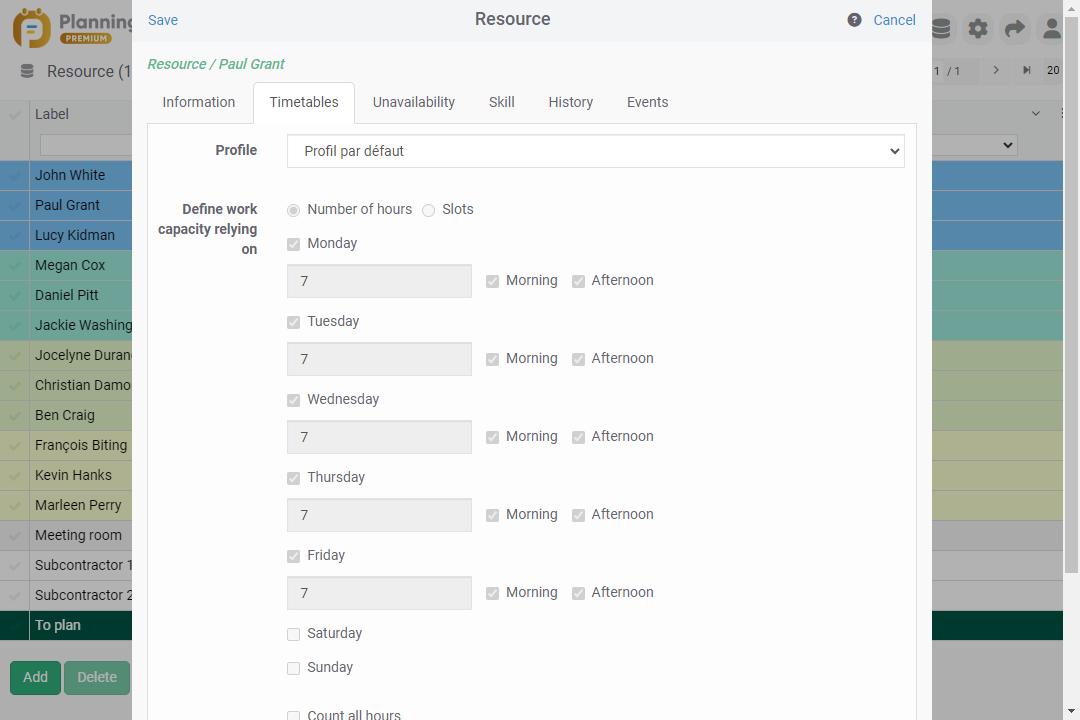Click the Thursday hours input field
The height and width of the screenshot is (720, 1080).
pyautogui.click(x=379, y=515)
